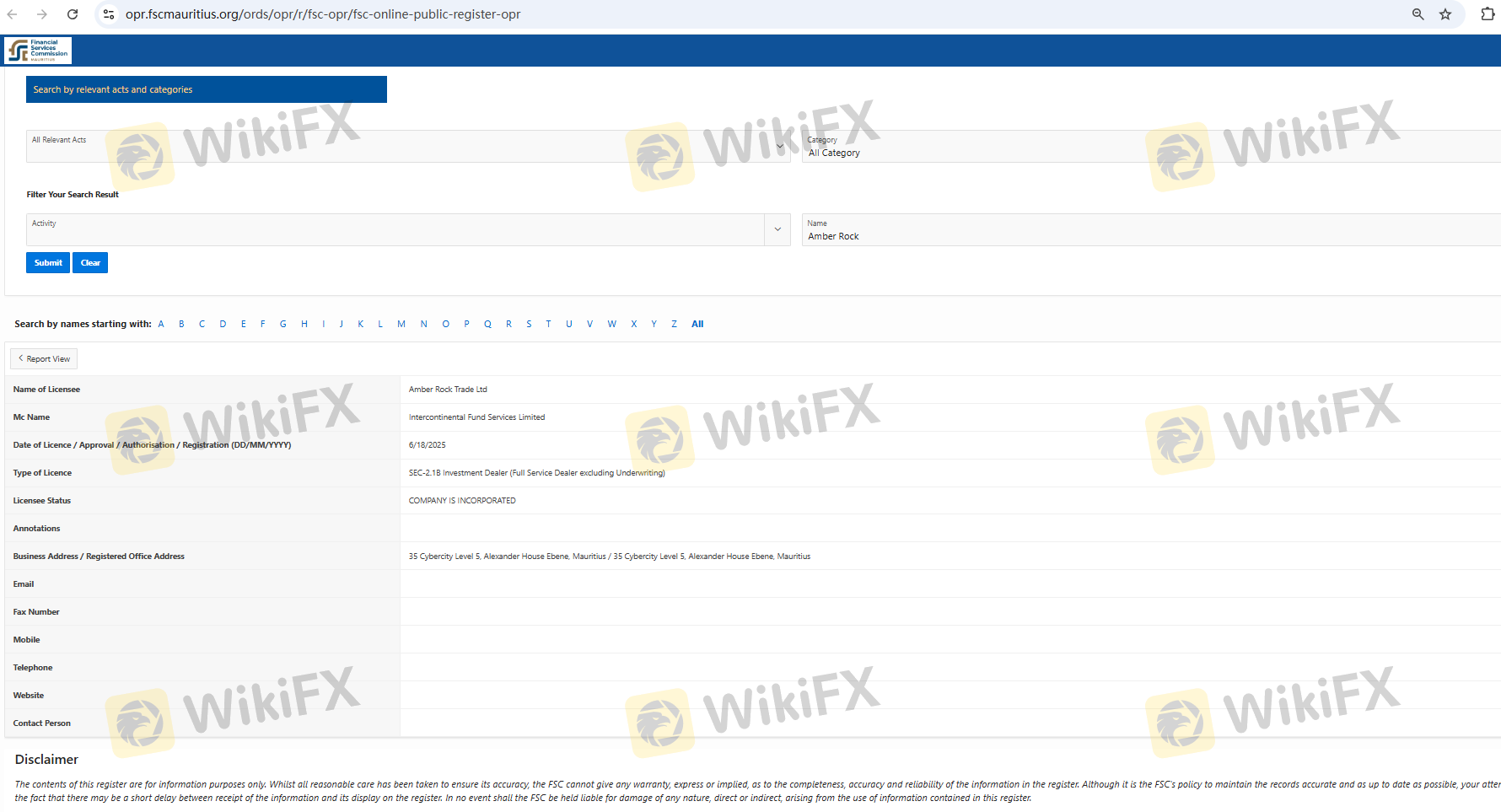Click the 'Licensee Status' row label
Viewport: 1501px width, 812px height.
42,501
